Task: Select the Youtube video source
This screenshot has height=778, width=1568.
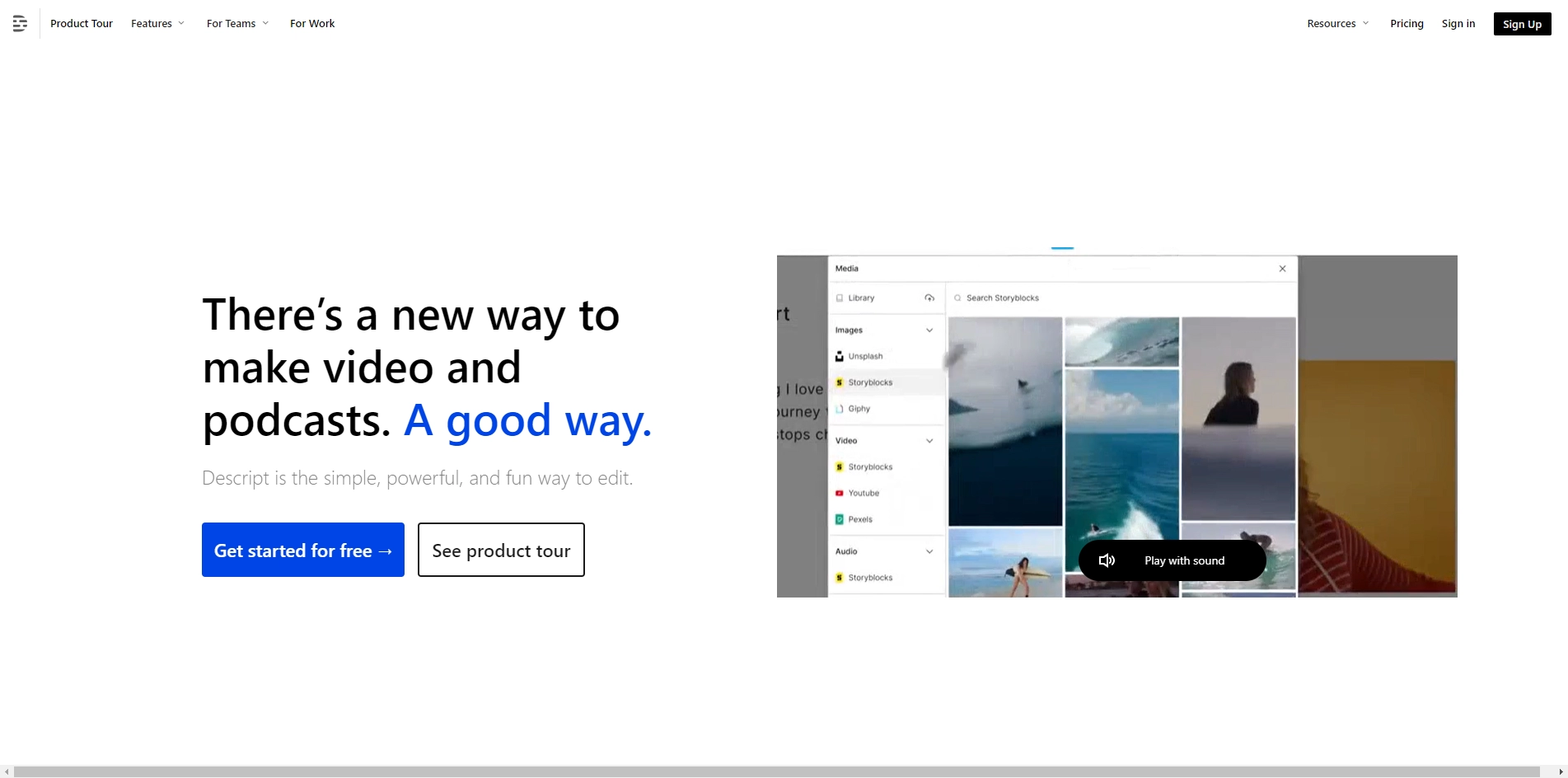Action: click(865, 492)
